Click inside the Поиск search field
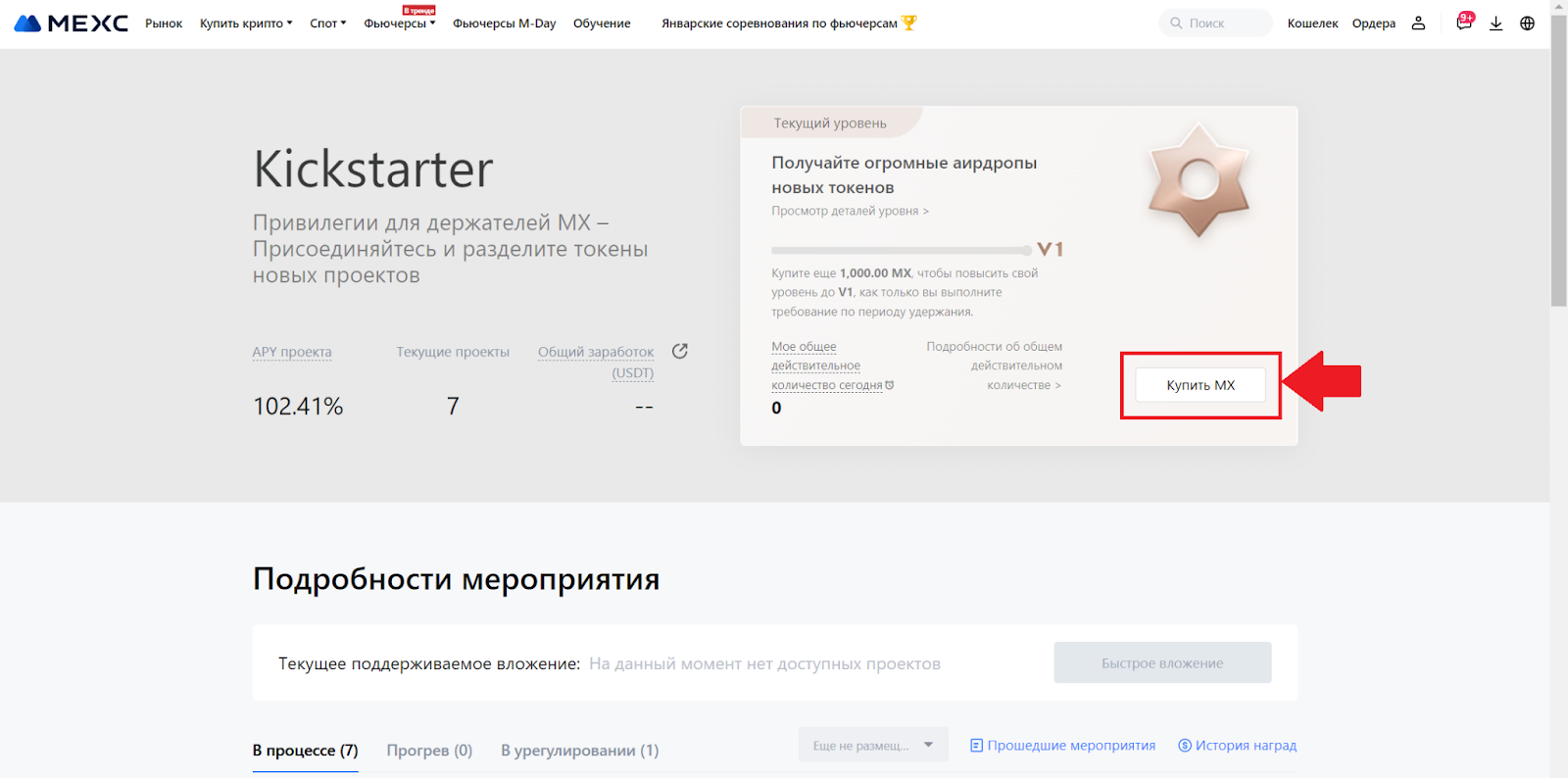Screen dimensions: 1568x778 (1215, 24)
